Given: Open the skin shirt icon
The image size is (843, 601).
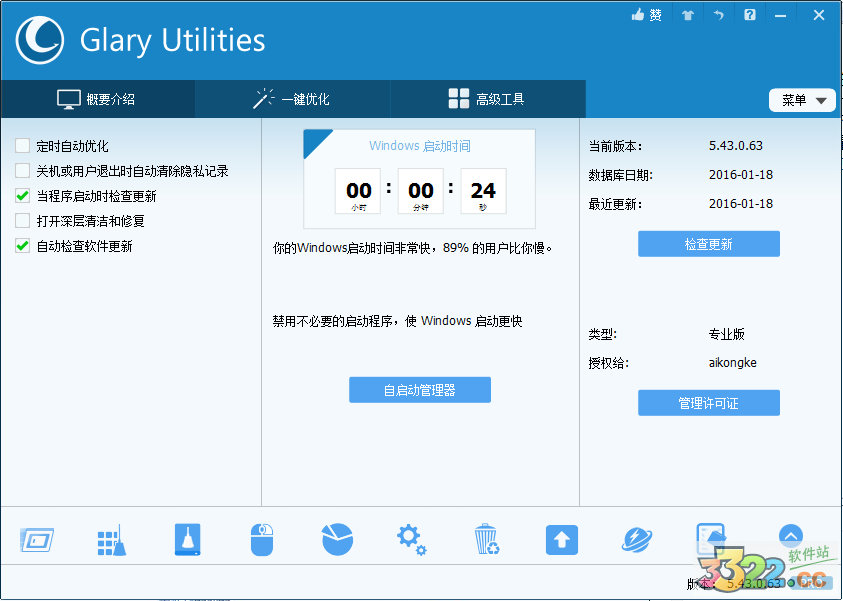Looking at the screenshot, I should [x=688, y=16].
